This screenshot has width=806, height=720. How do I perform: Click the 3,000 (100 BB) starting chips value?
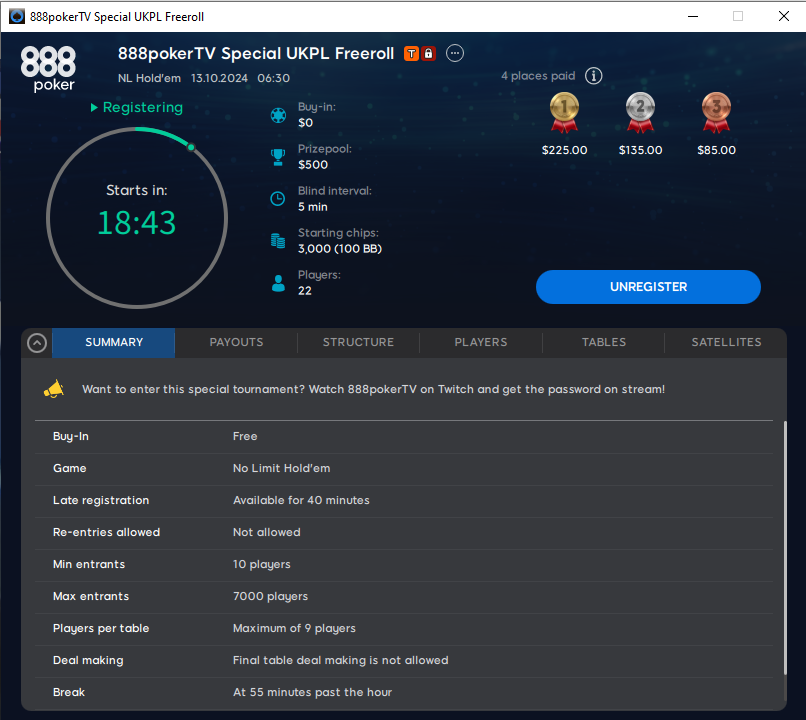point(340,249)
